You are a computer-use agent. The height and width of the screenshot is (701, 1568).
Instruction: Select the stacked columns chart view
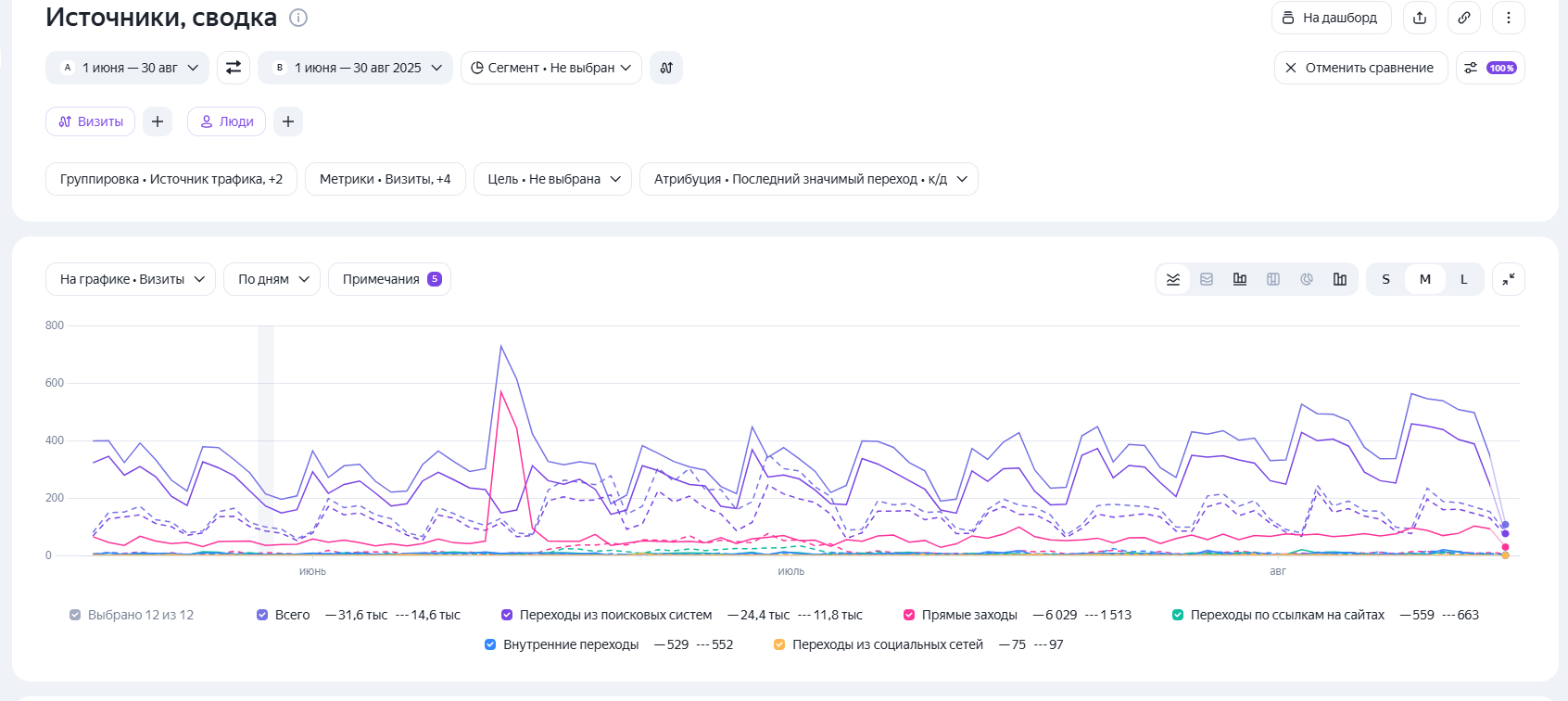pyautogui.click(x=1273, y=279)
